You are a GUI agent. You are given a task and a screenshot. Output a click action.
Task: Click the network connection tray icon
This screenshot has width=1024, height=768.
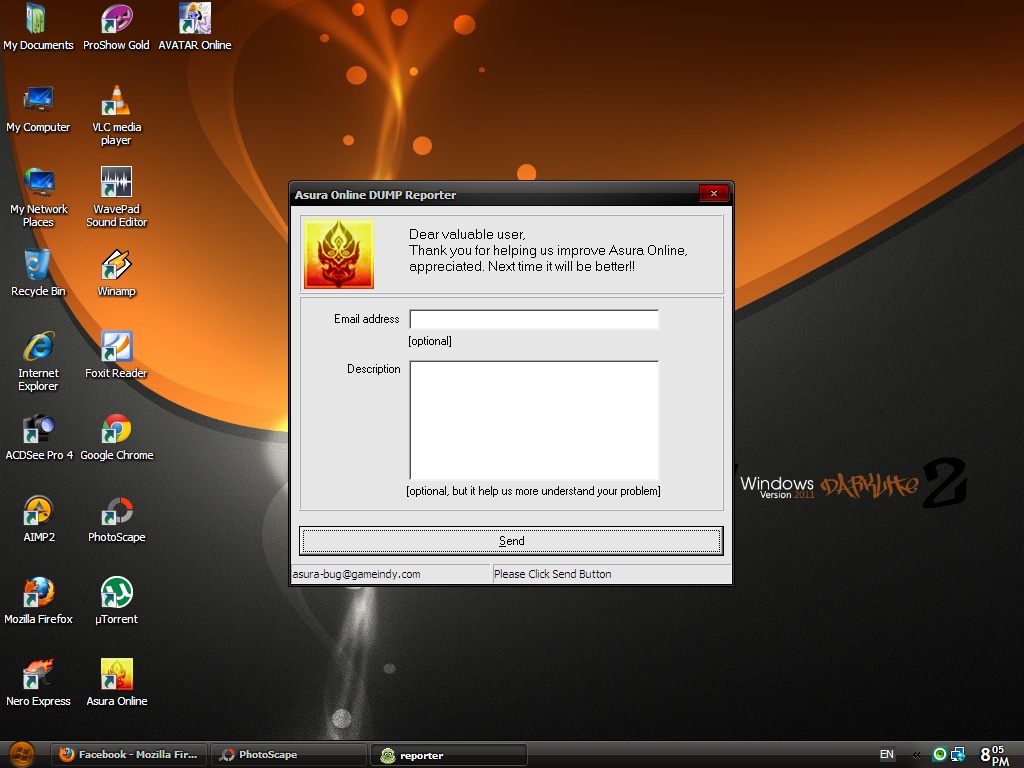(x=957, y=754)
